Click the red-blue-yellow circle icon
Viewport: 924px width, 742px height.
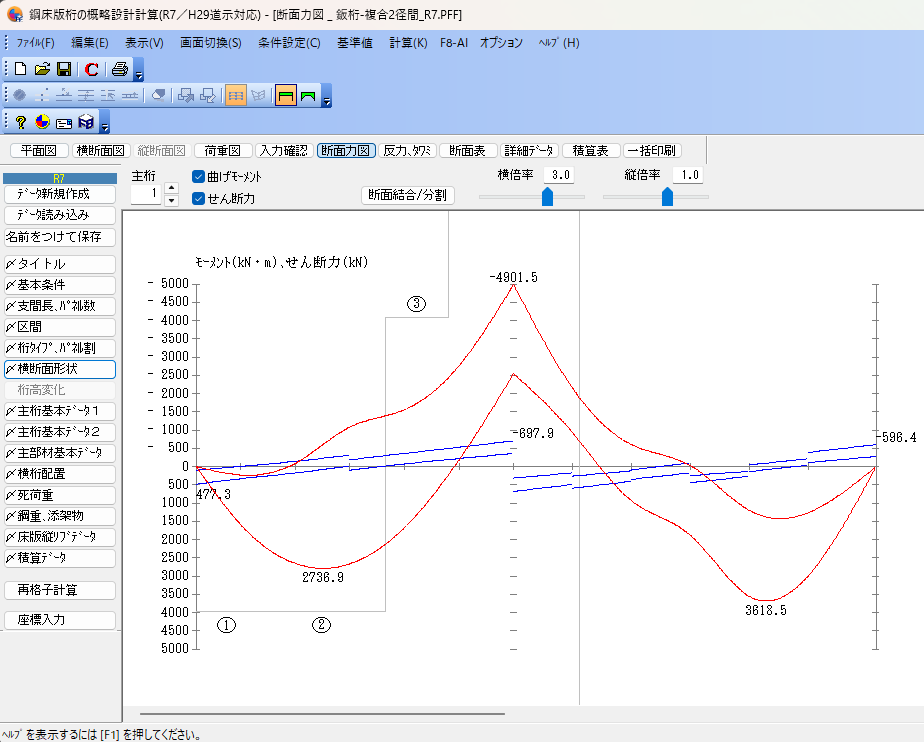pyautogui.click(x=42, y=122)
